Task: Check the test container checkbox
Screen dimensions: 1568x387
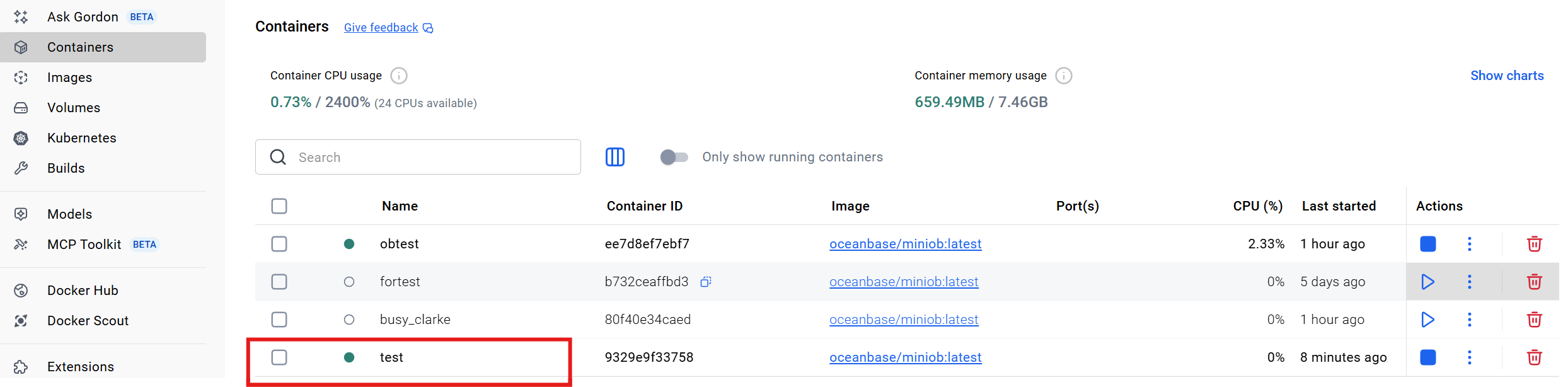Action: (279, 357)
